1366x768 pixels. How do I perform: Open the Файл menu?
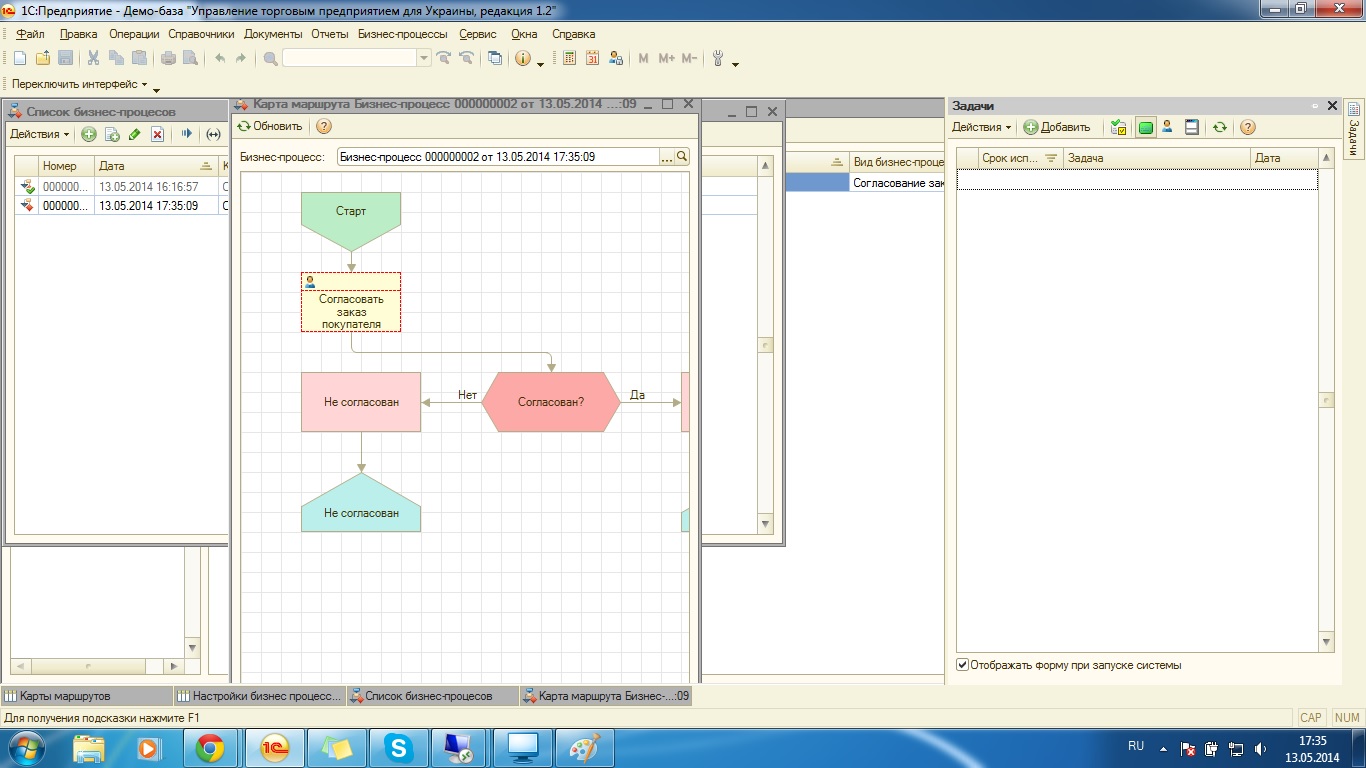click(30, 34)
